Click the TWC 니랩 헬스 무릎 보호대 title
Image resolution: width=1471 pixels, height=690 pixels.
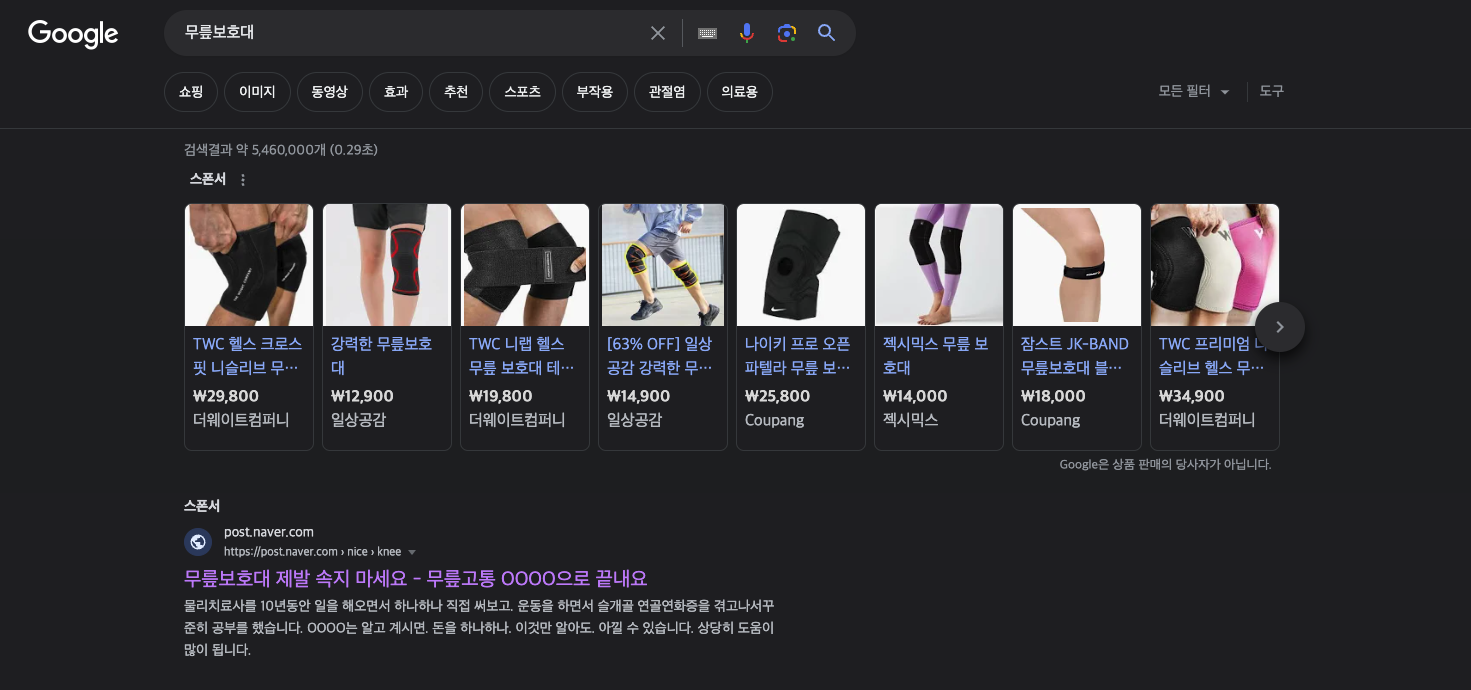click(x=522, y=356)
